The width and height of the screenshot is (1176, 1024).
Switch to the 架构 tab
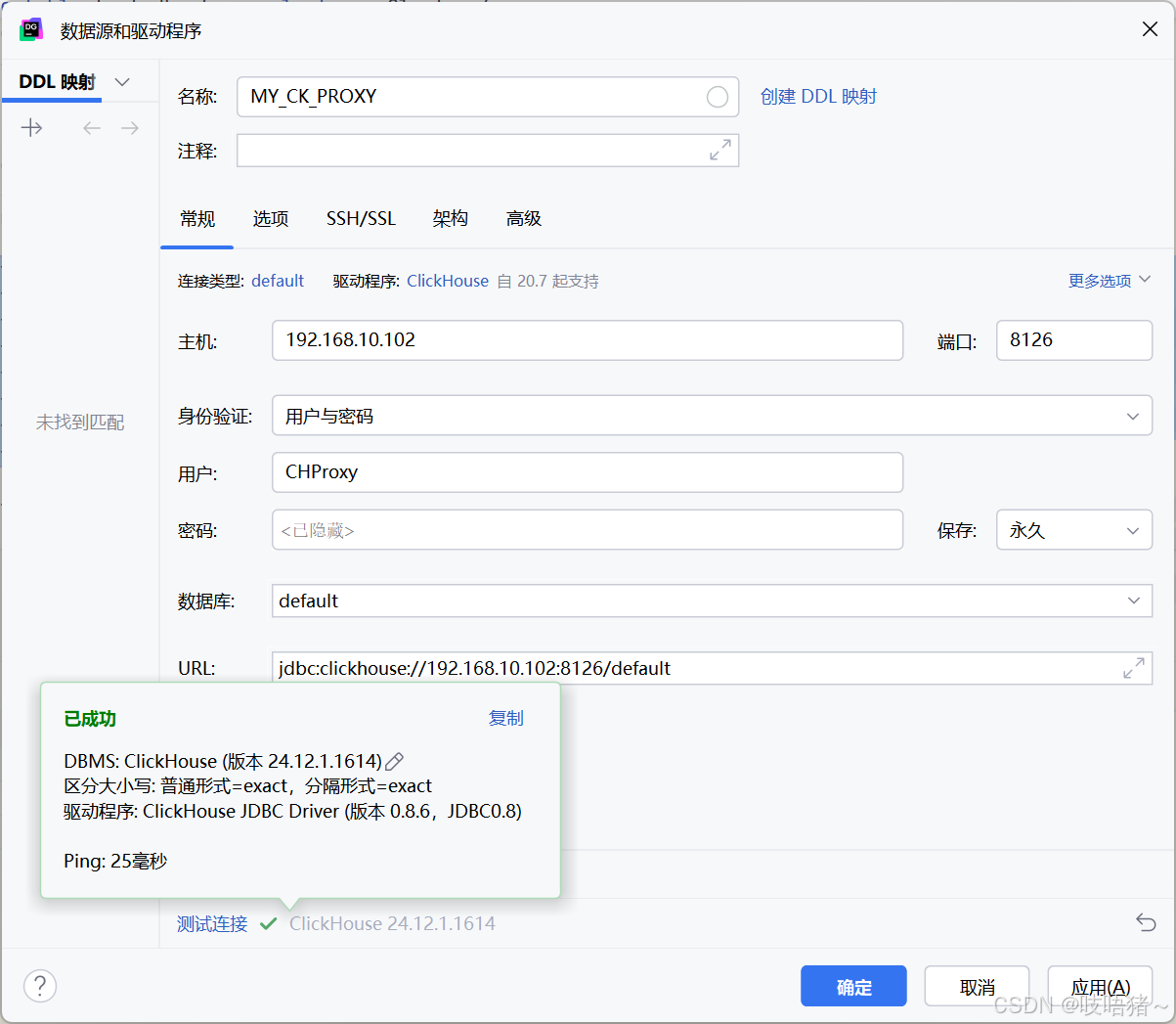[x=451, y=218]
